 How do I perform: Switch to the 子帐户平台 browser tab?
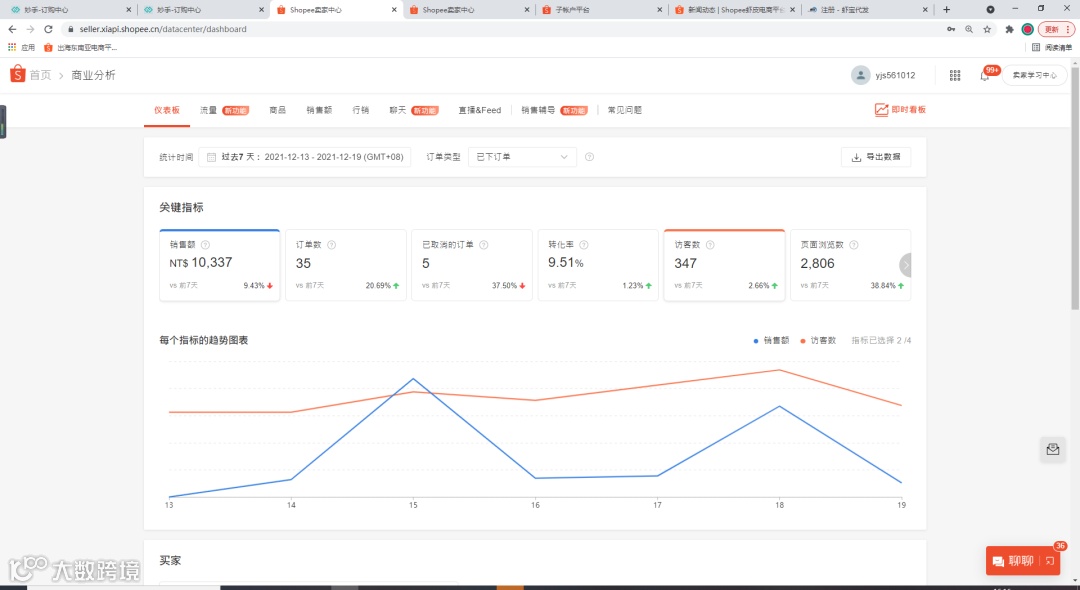click(x=602, y=10)
